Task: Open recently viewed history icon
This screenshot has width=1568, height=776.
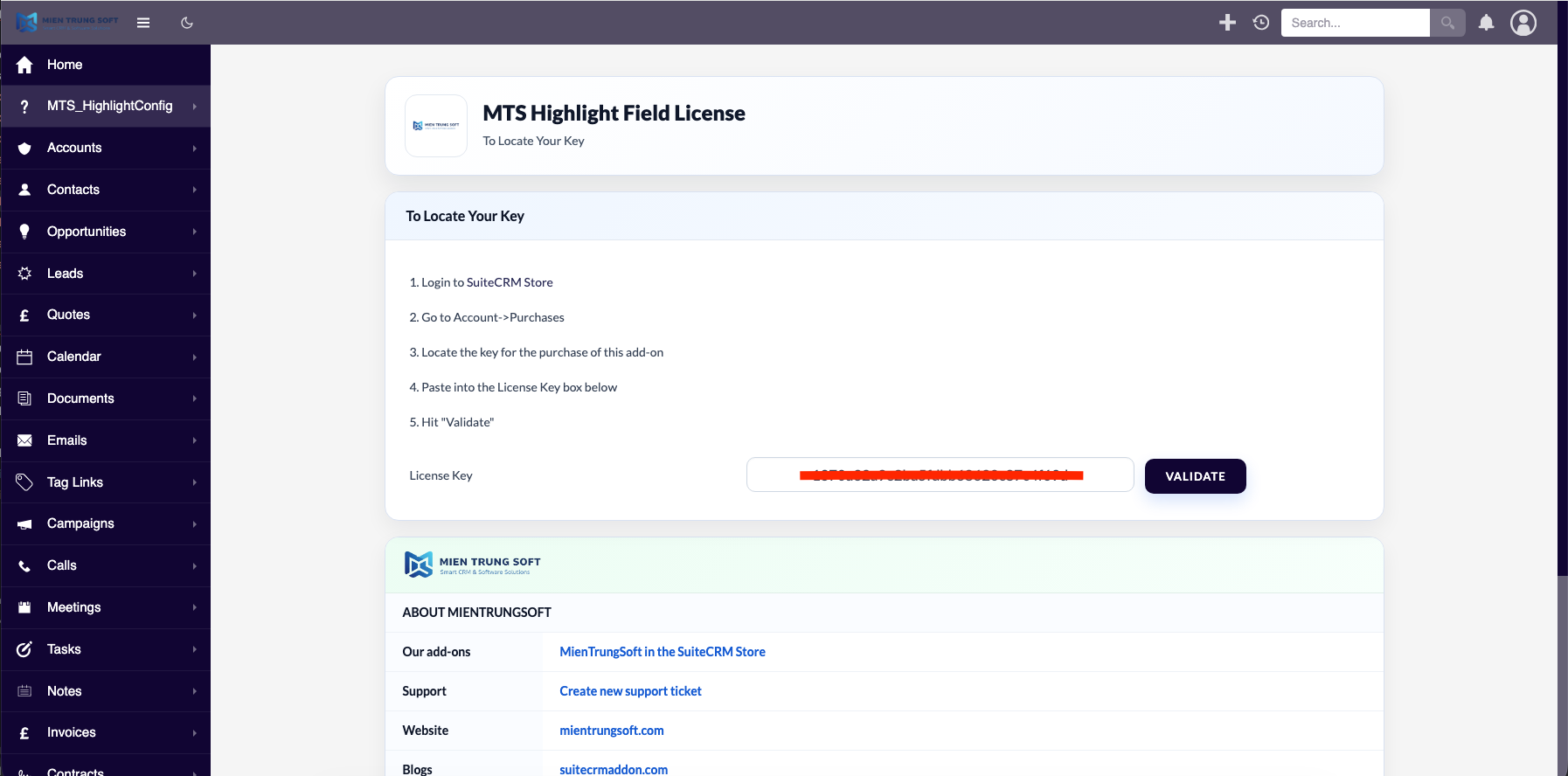Action: coord(1260,23)
